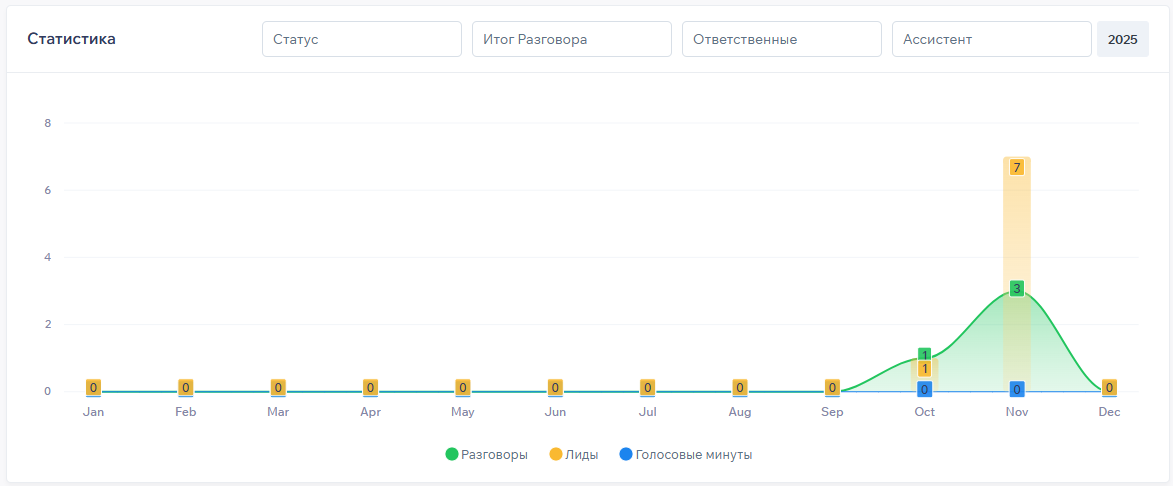Click the green 3 marker at November
This screenshot has height=486, width=1173.
click(x=1016, y=289)
